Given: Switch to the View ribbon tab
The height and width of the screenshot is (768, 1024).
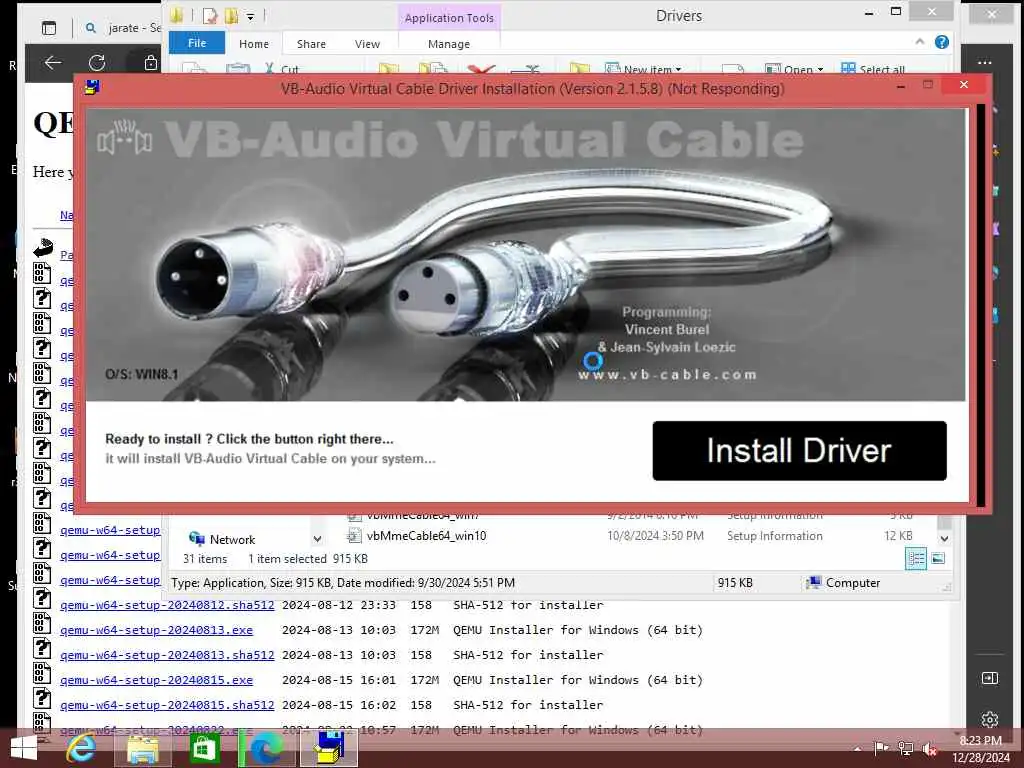Looking at the screenshot, I should coord(367,44).
